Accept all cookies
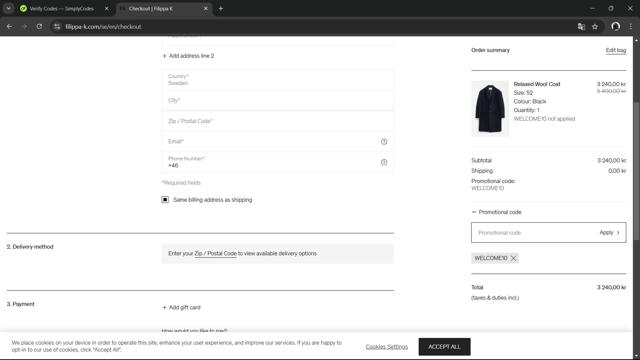640x360 pixels. click(x=444, y=347)
